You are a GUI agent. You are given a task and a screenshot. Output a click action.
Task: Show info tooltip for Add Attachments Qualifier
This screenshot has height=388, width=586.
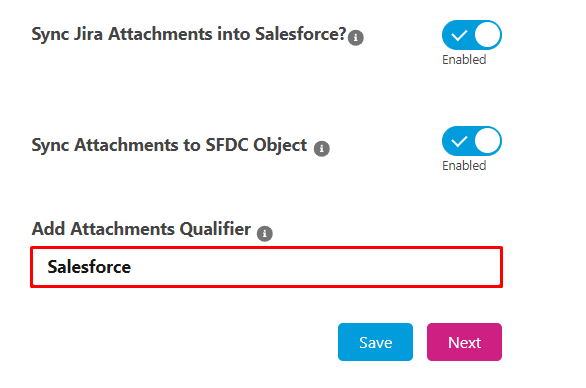265,234
